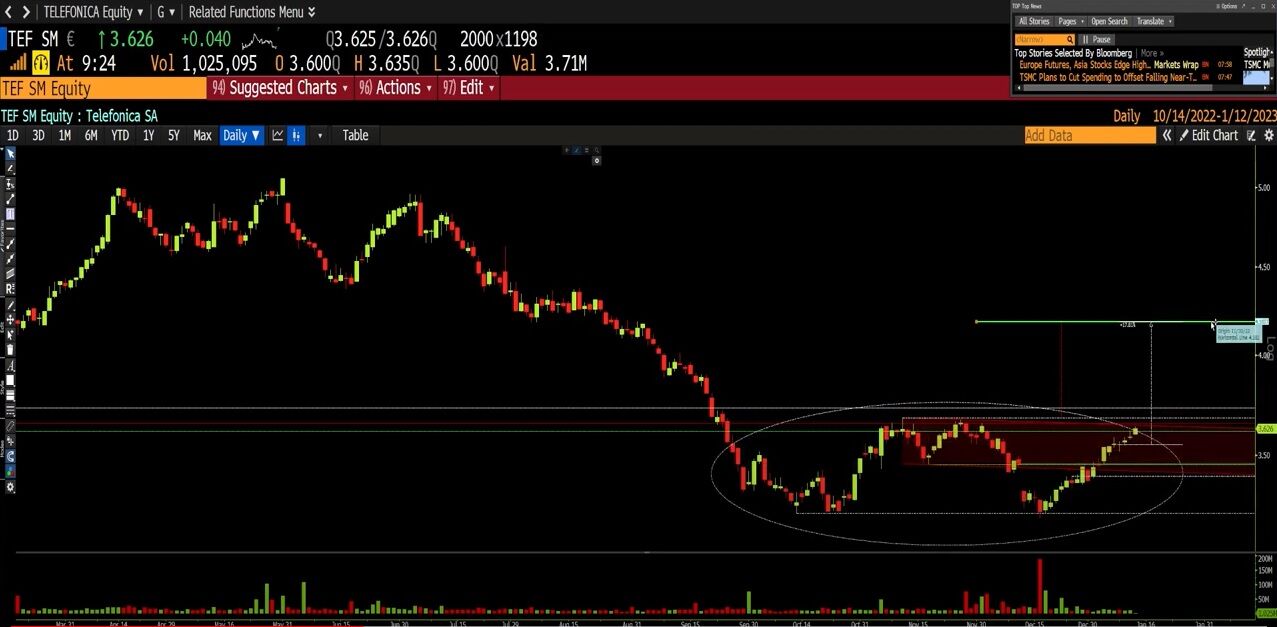The image size is (1277, 627).
Task: Open the TSMC Plans to Cut Spending headline
Action: tap(1108, 76)
